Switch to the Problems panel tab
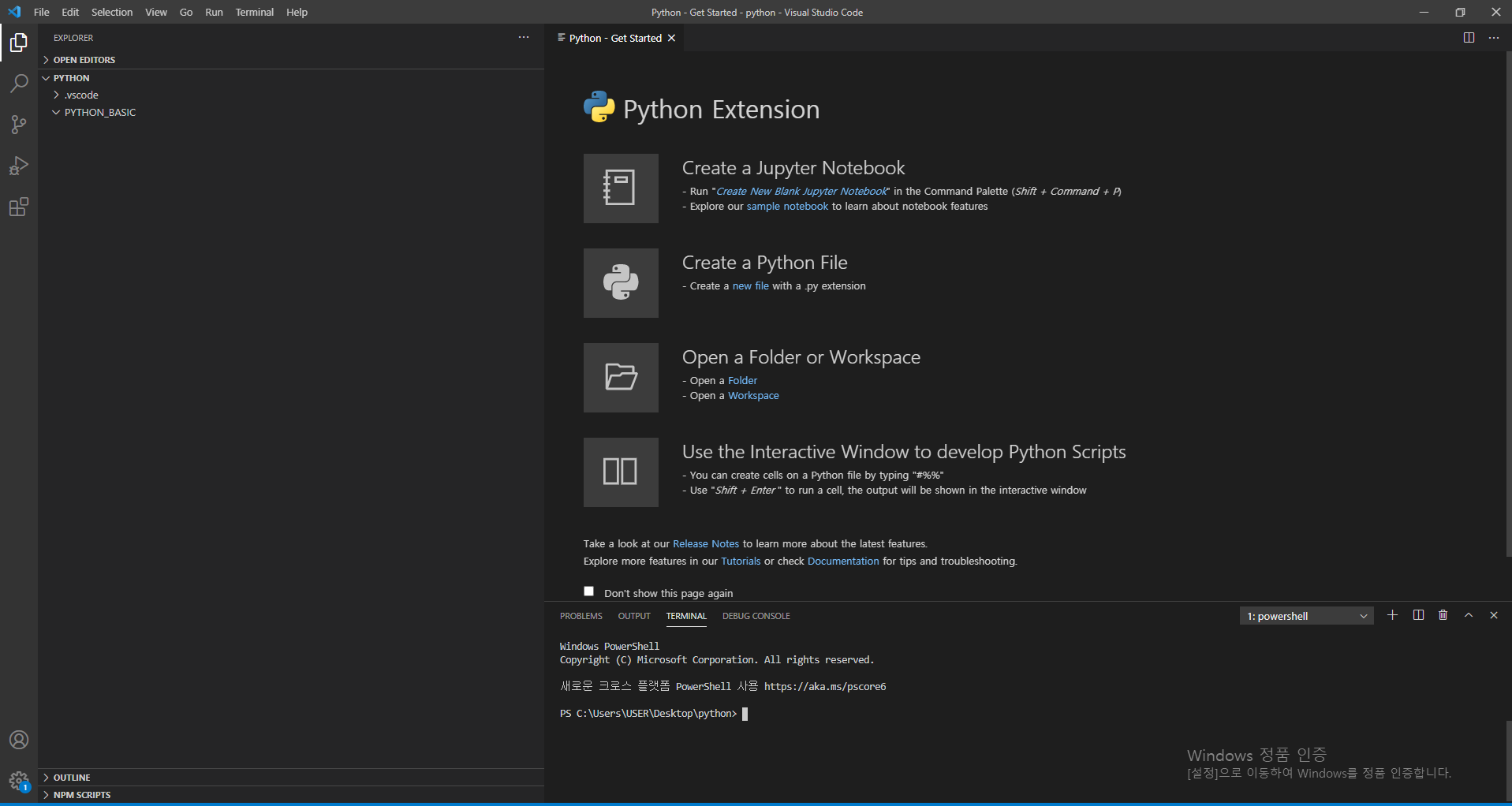Image resolution: width=1512 pixels, height=806 pixels. (581, 616)
